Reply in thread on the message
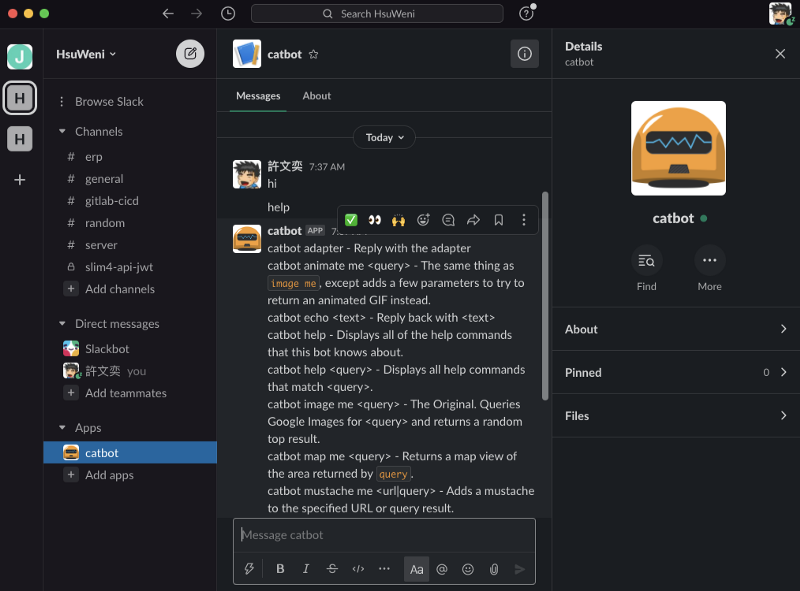The image size is (800, 591). click(448, 220)
